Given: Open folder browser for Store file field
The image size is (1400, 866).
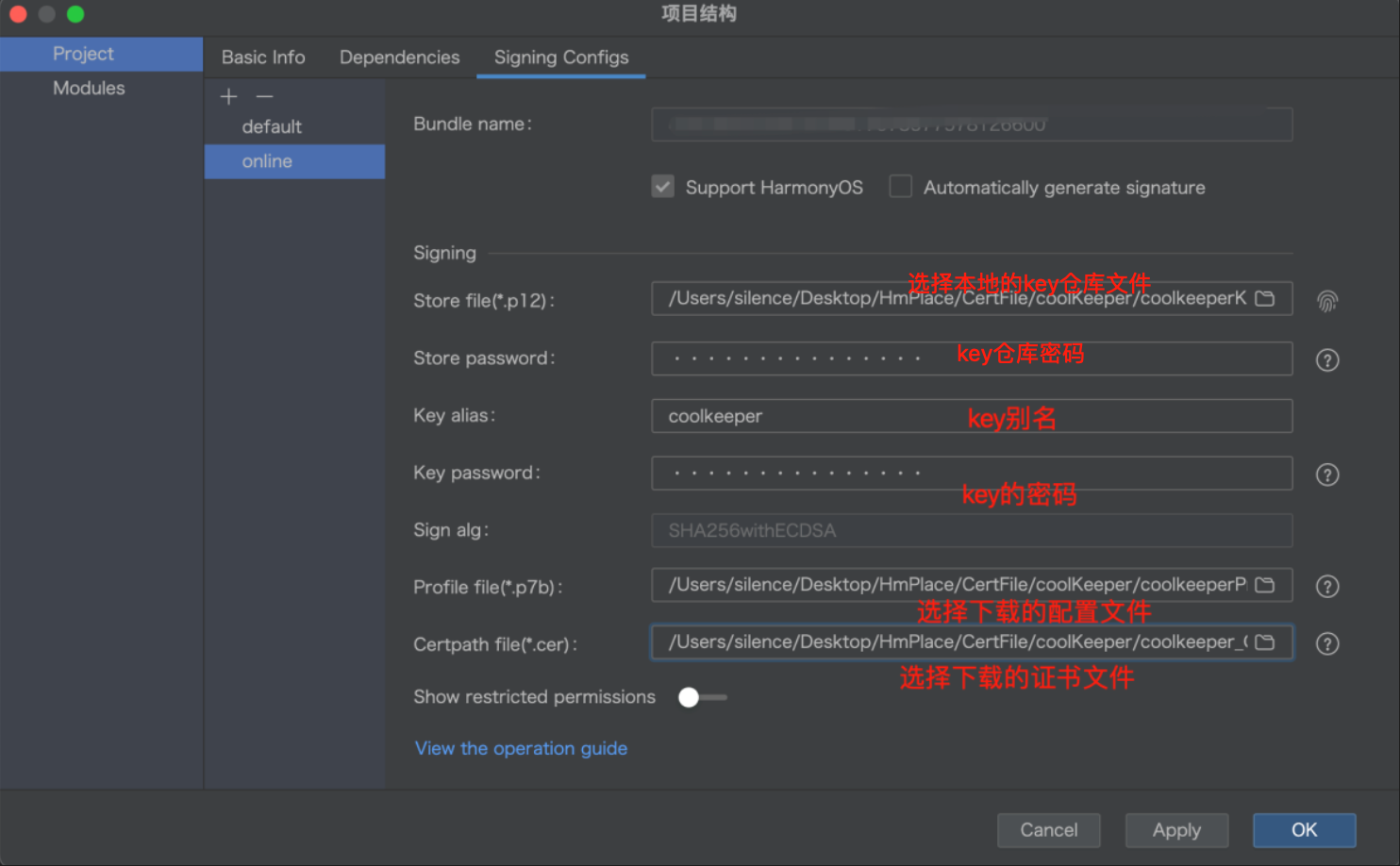Looking at the screenshot, I should point(1265,299).
